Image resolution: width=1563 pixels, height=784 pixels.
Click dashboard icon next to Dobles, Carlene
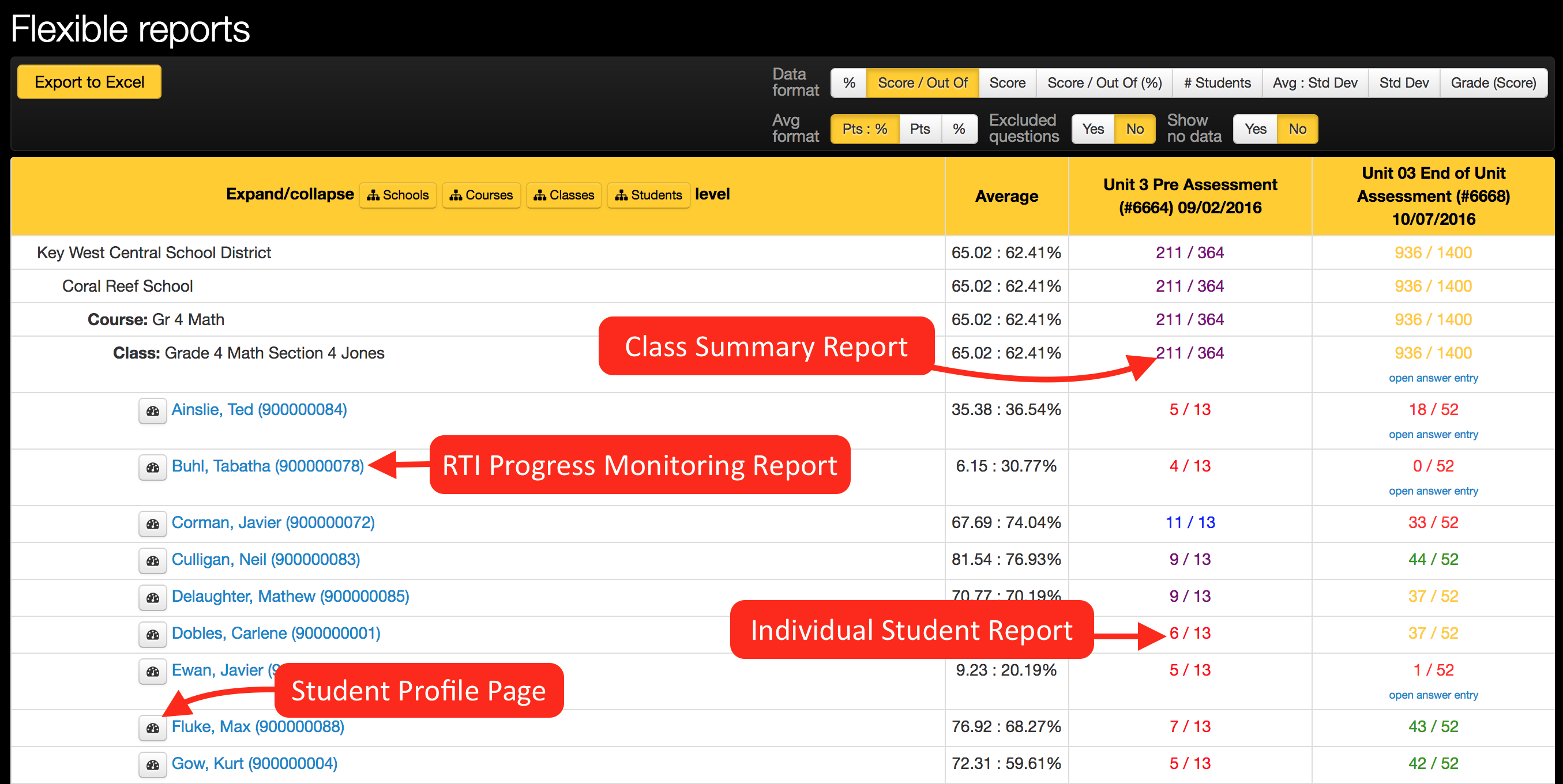152,635
